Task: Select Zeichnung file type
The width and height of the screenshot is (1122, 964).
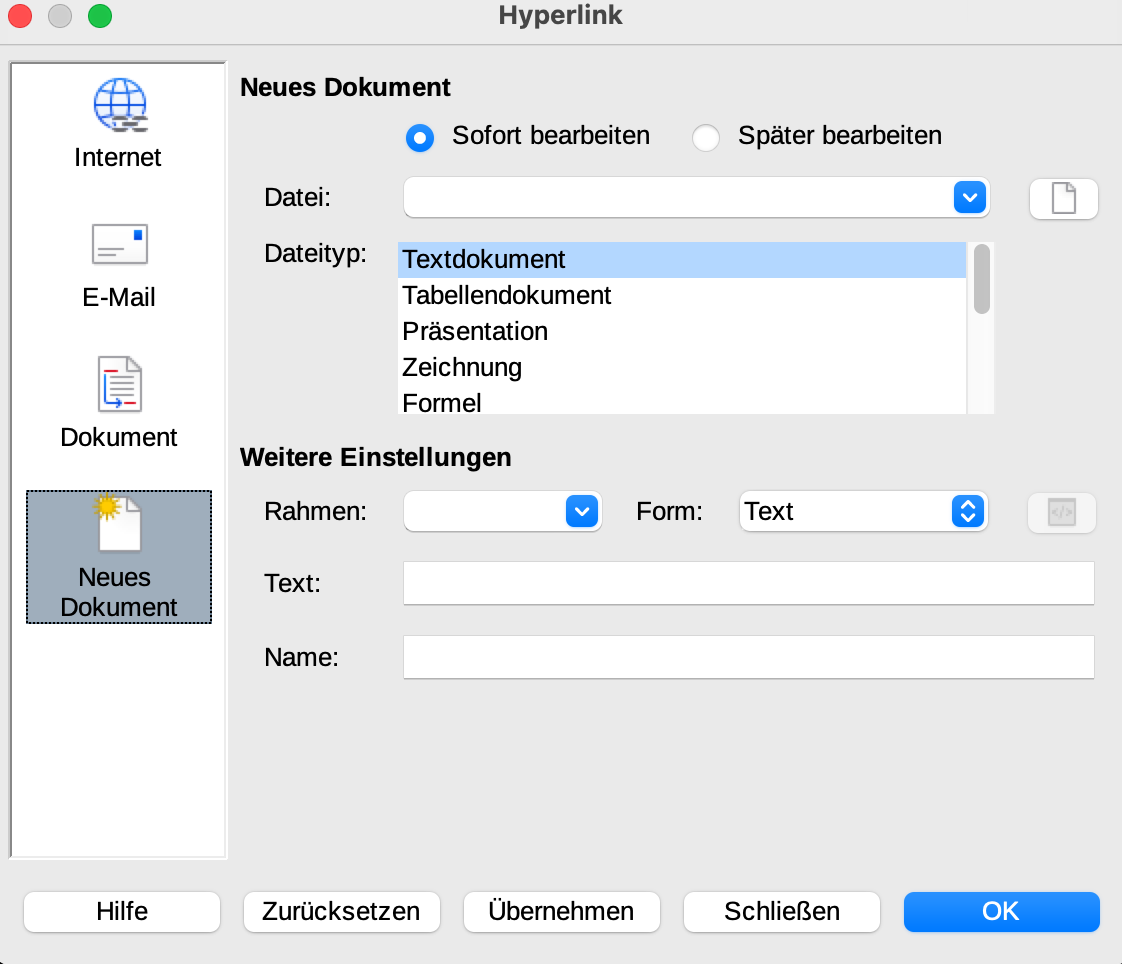Action: (682, 367)
